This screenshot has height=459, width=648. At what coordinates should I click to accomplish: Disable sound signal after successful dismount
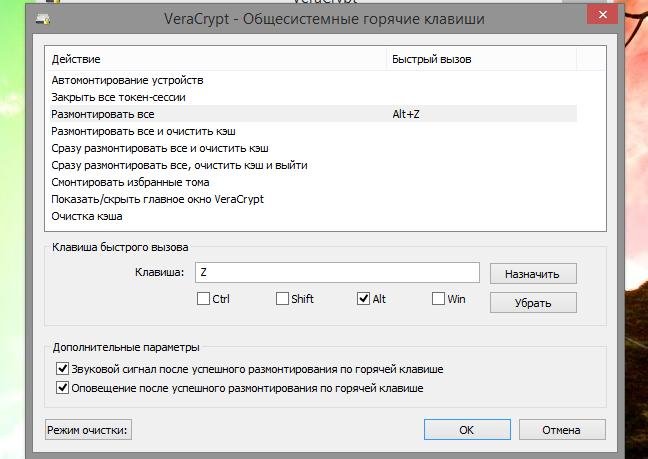click(64, 369)
